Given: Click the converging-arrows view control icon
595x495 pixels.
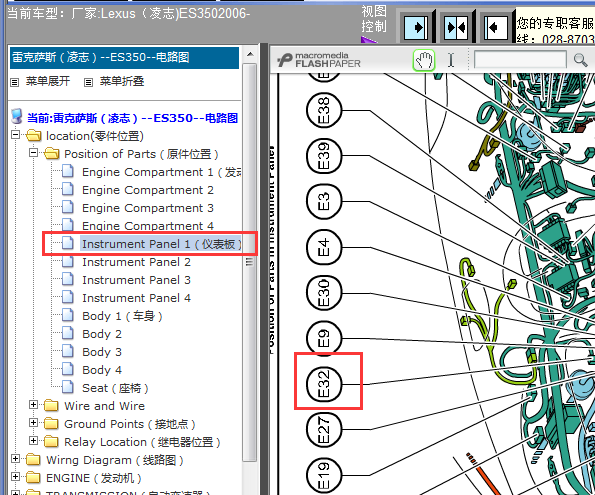Looking at the screenshot, I should click(456, 28).
